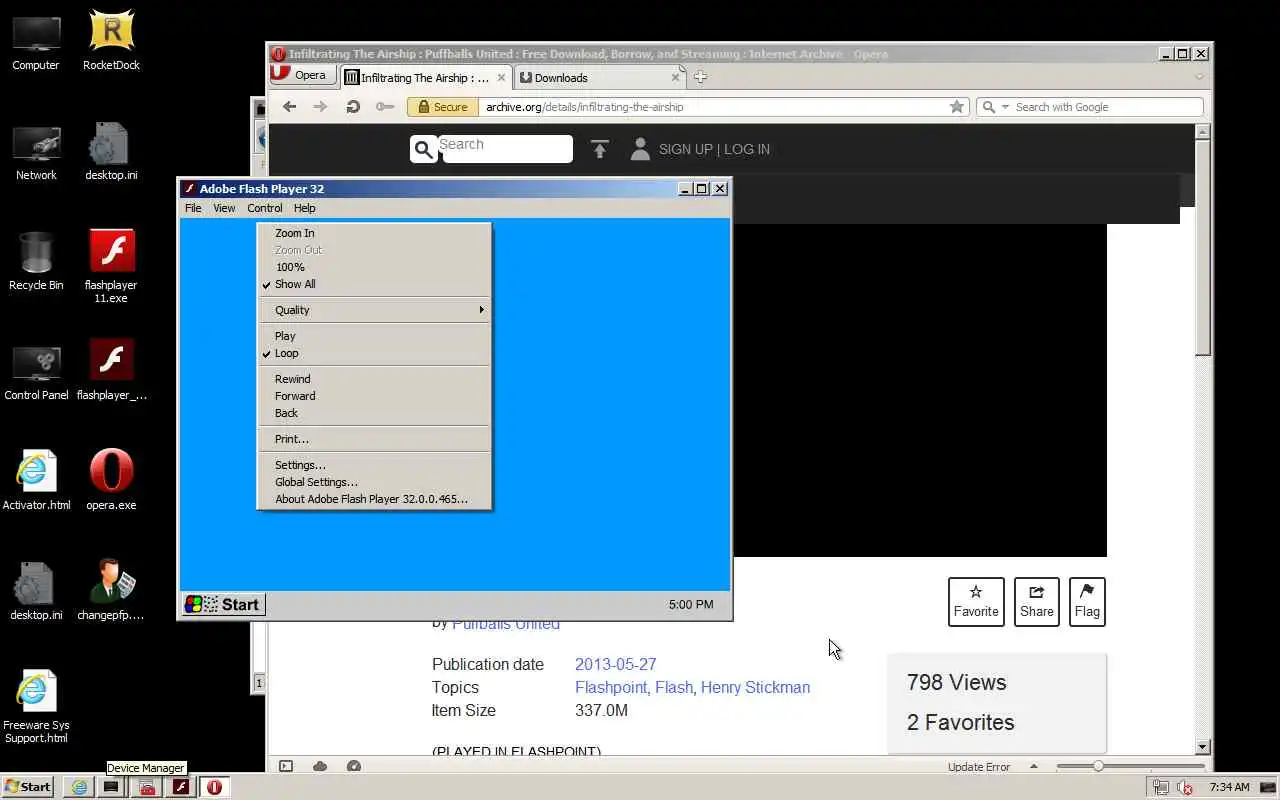Expand the zoom arrow near Update Error
The height and width of the screenshot is (800, 1280).
coord(1034,767)
